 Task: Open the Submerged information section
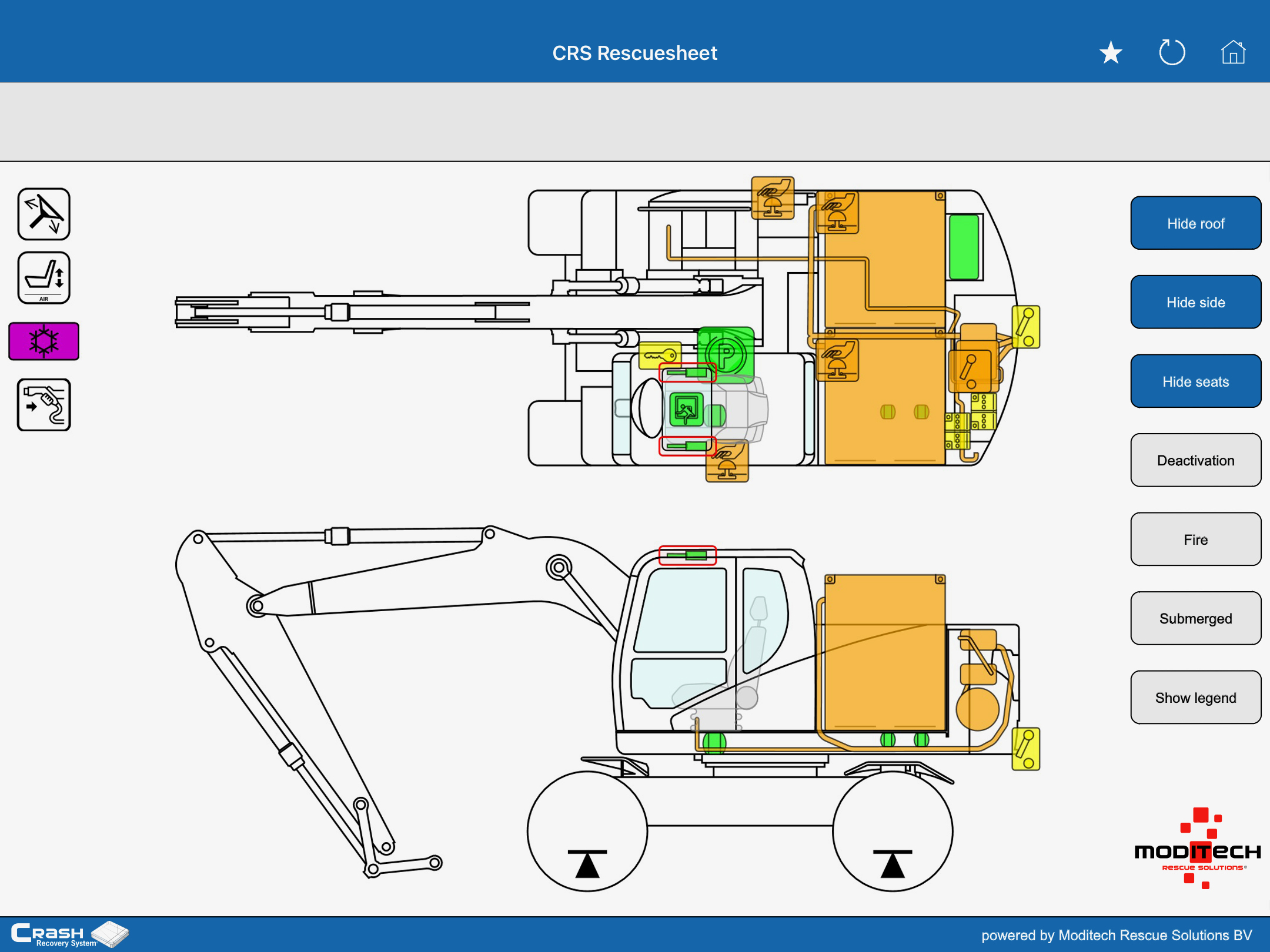pos(1195,619)
